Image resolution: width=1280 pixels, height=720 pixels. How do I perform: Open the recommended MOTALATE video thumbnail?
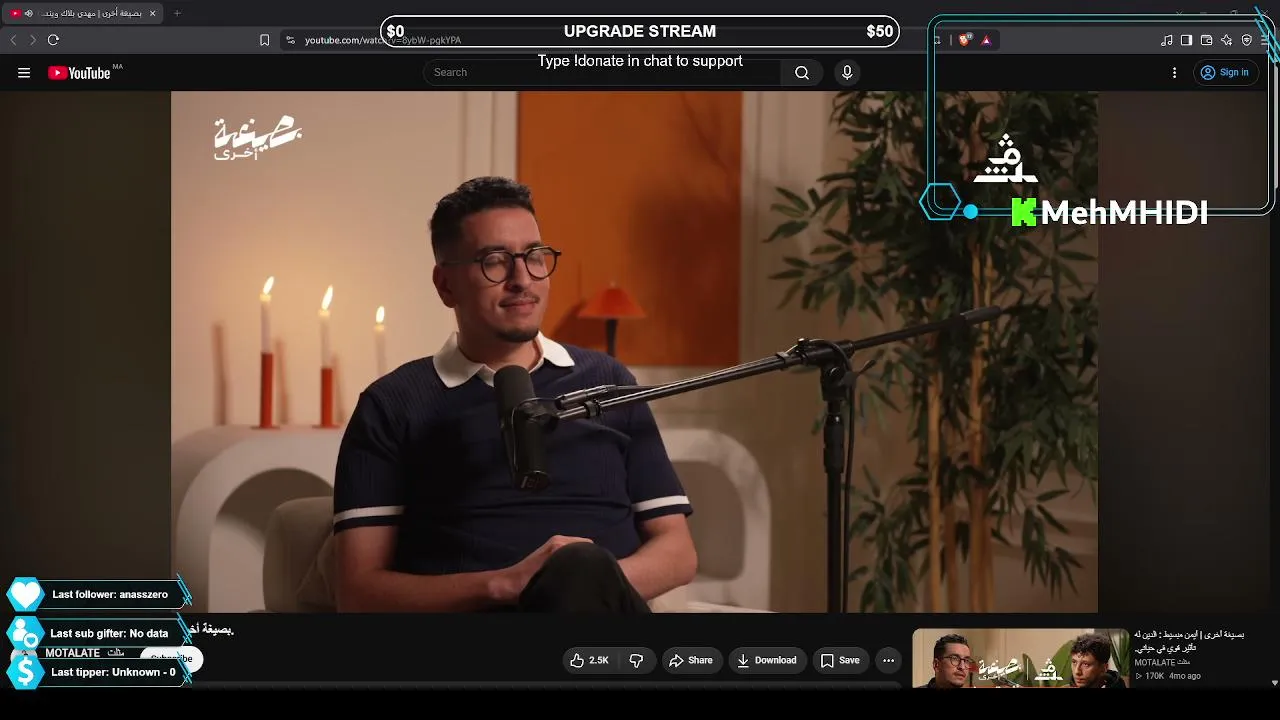(x=1020, y=658)
